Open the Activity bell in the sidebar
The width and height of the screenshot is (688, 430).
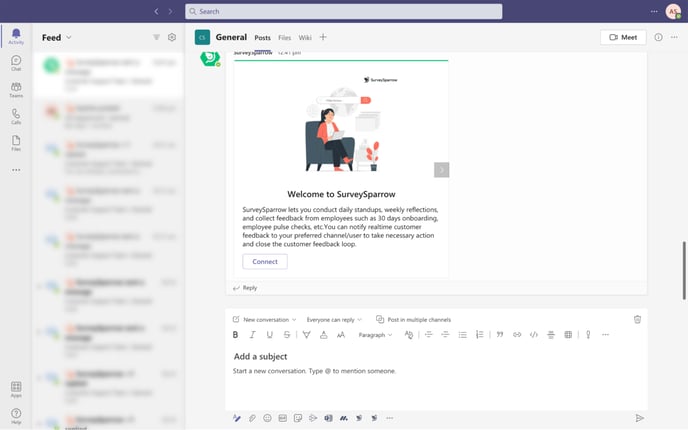(16, 36)
